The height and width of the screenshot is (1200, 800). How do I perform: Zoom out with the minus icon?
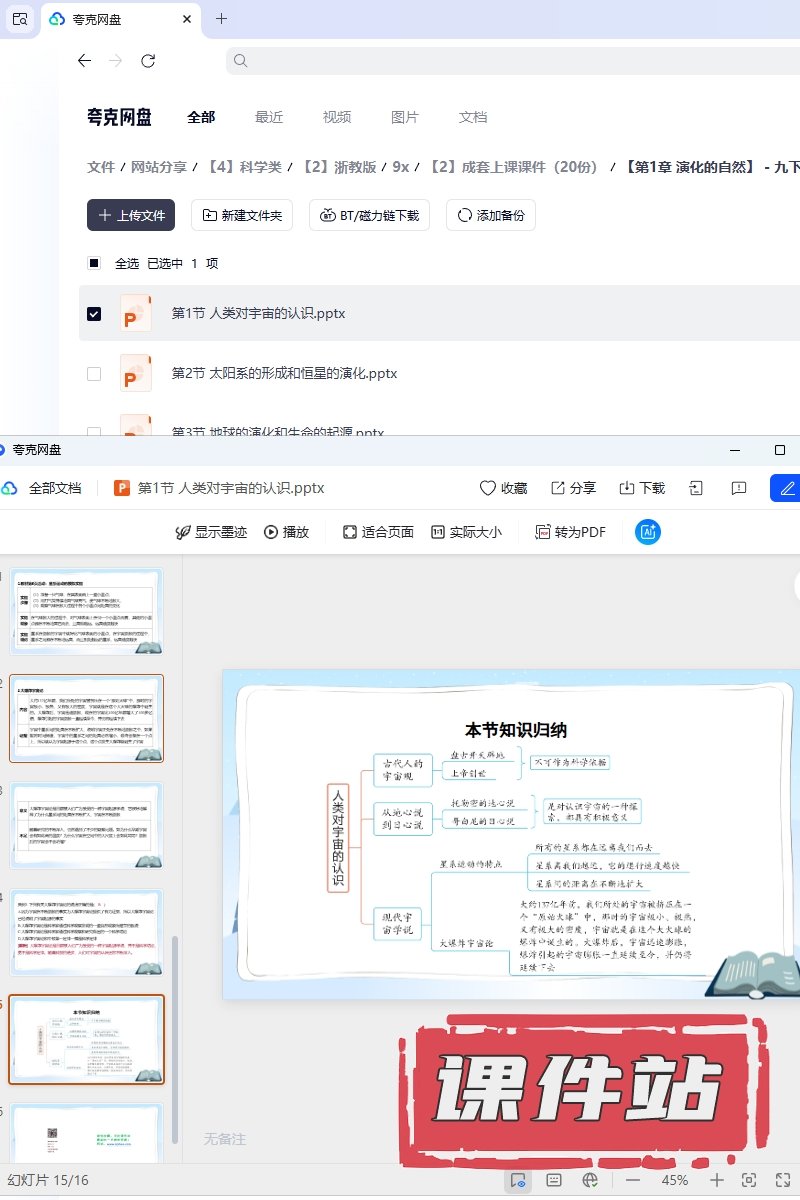pyautogui.click(x=632, y=1180)
